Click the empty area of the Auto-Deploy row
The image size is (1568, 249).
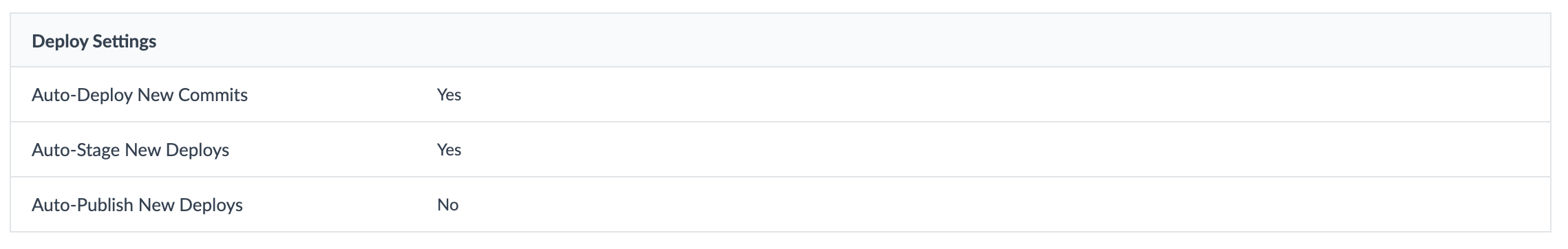pos(1005,95)
